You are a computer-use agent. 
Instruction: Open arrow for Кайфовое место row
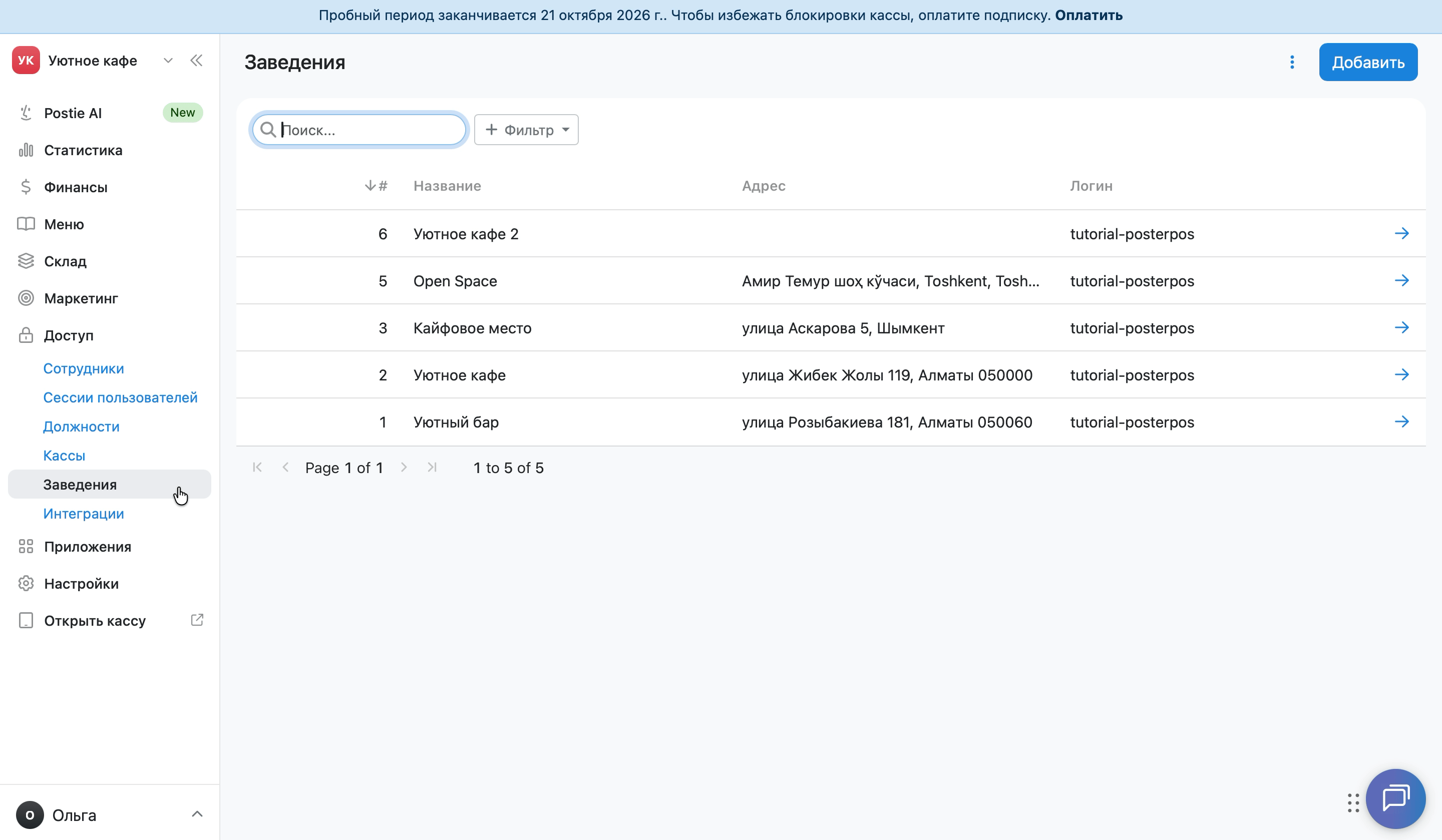[x=1401, y=327]
